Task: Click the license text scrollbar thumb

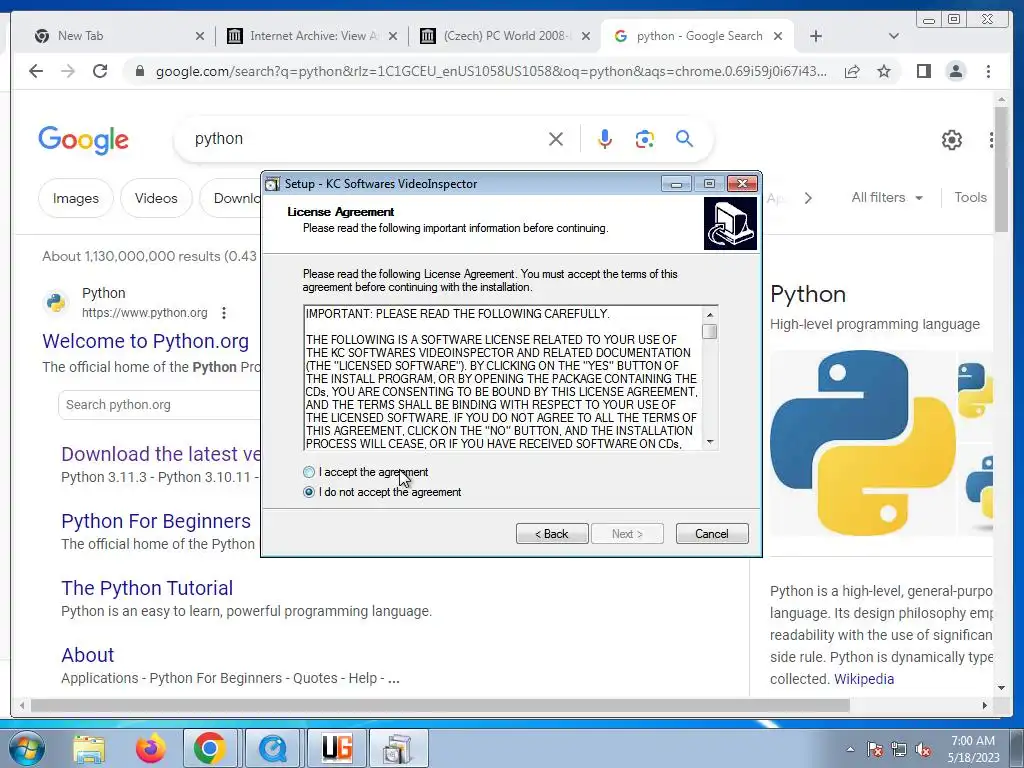Action: click(x=710, y=332)
